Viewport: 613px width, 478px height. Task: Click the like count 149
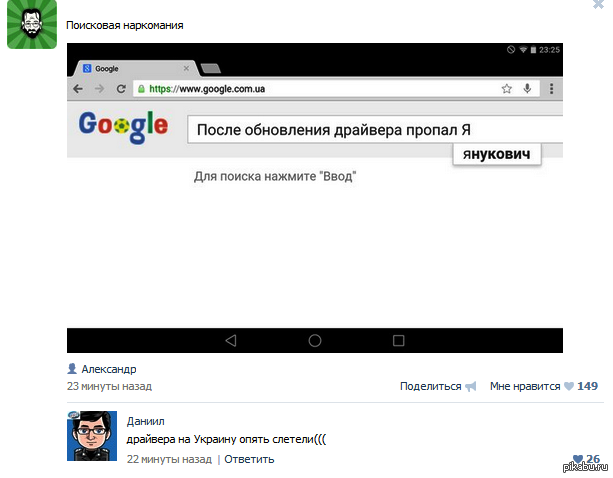click(x=588, y=386)
